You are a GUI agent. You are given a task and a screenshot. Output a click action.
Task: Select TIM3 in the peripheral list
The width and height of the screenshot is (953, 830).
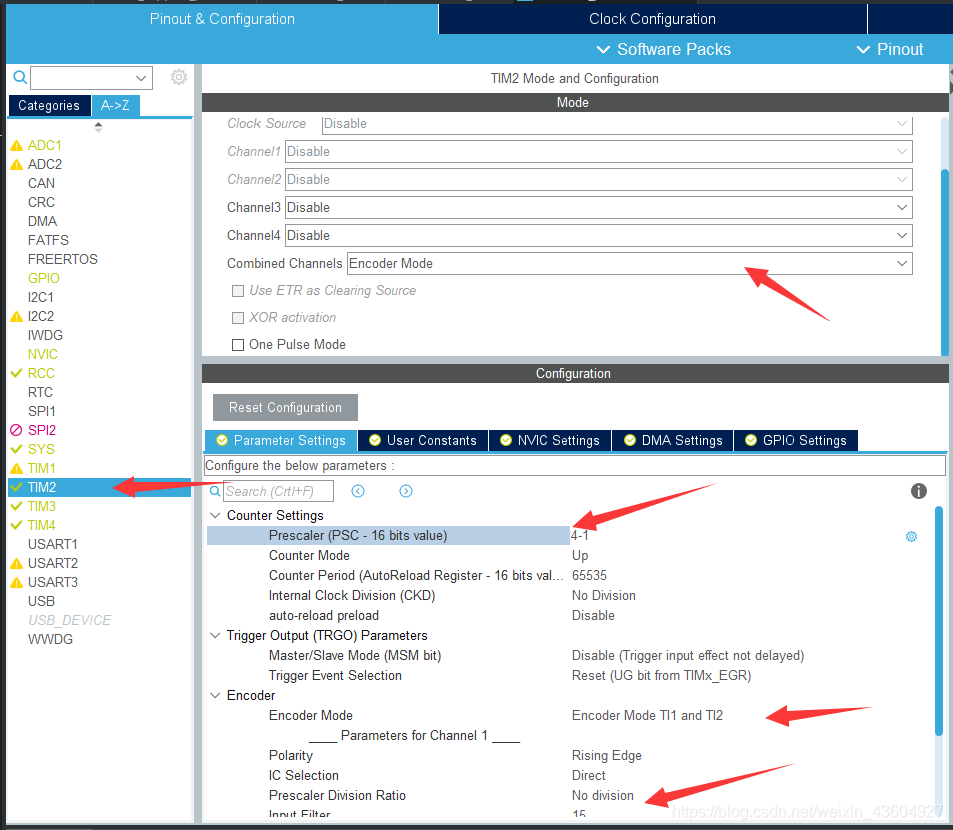pos(41,506)
